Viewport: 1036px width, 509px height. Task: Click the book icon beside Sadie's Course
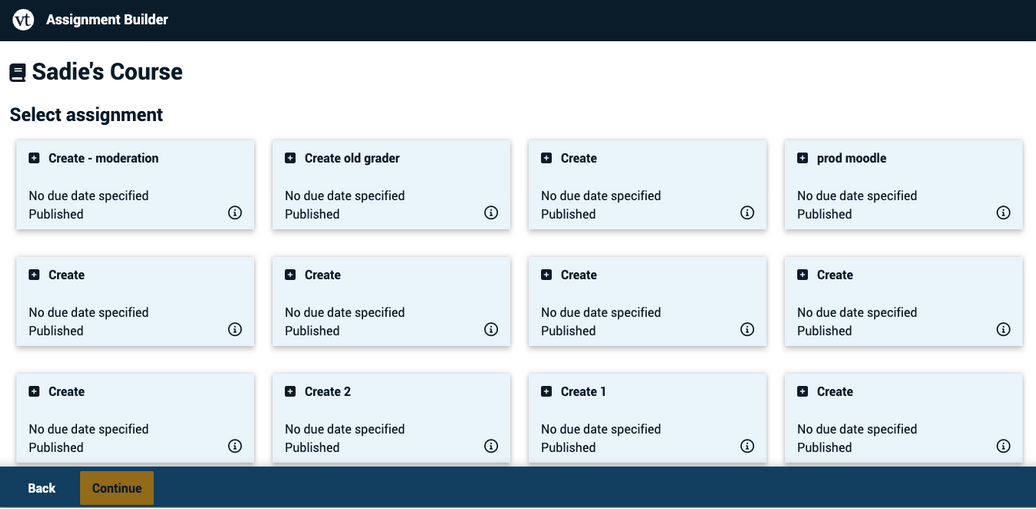pyautogui.click(x=18, y=73)
